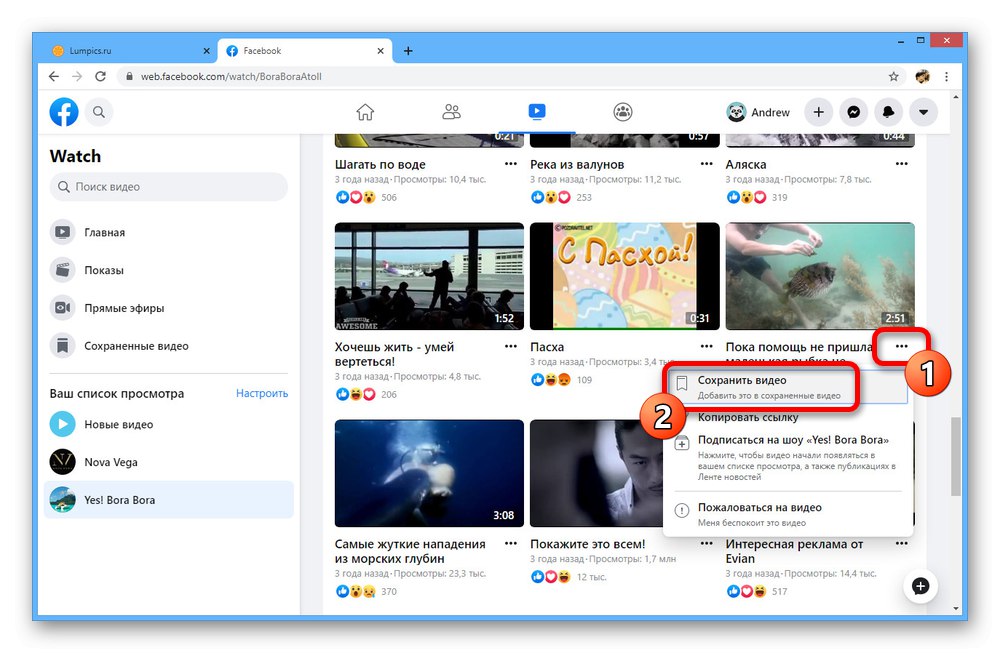Open Показы in Watch sidebar
The width and height of the screenshot is (1000, 653).
[x=168, y=270]
